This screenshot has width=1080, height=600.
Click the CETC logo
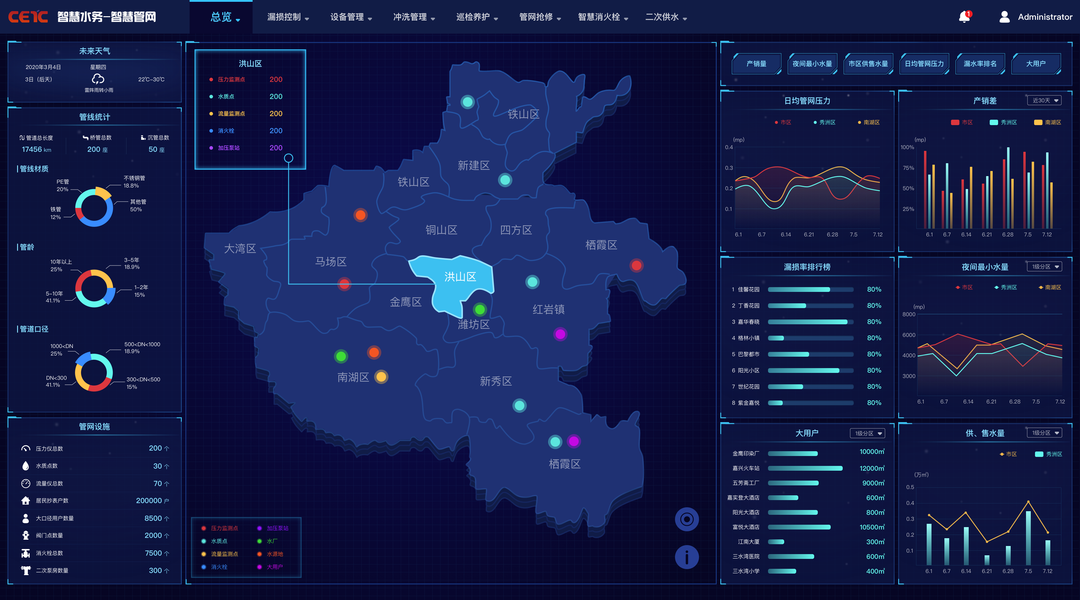28,17
